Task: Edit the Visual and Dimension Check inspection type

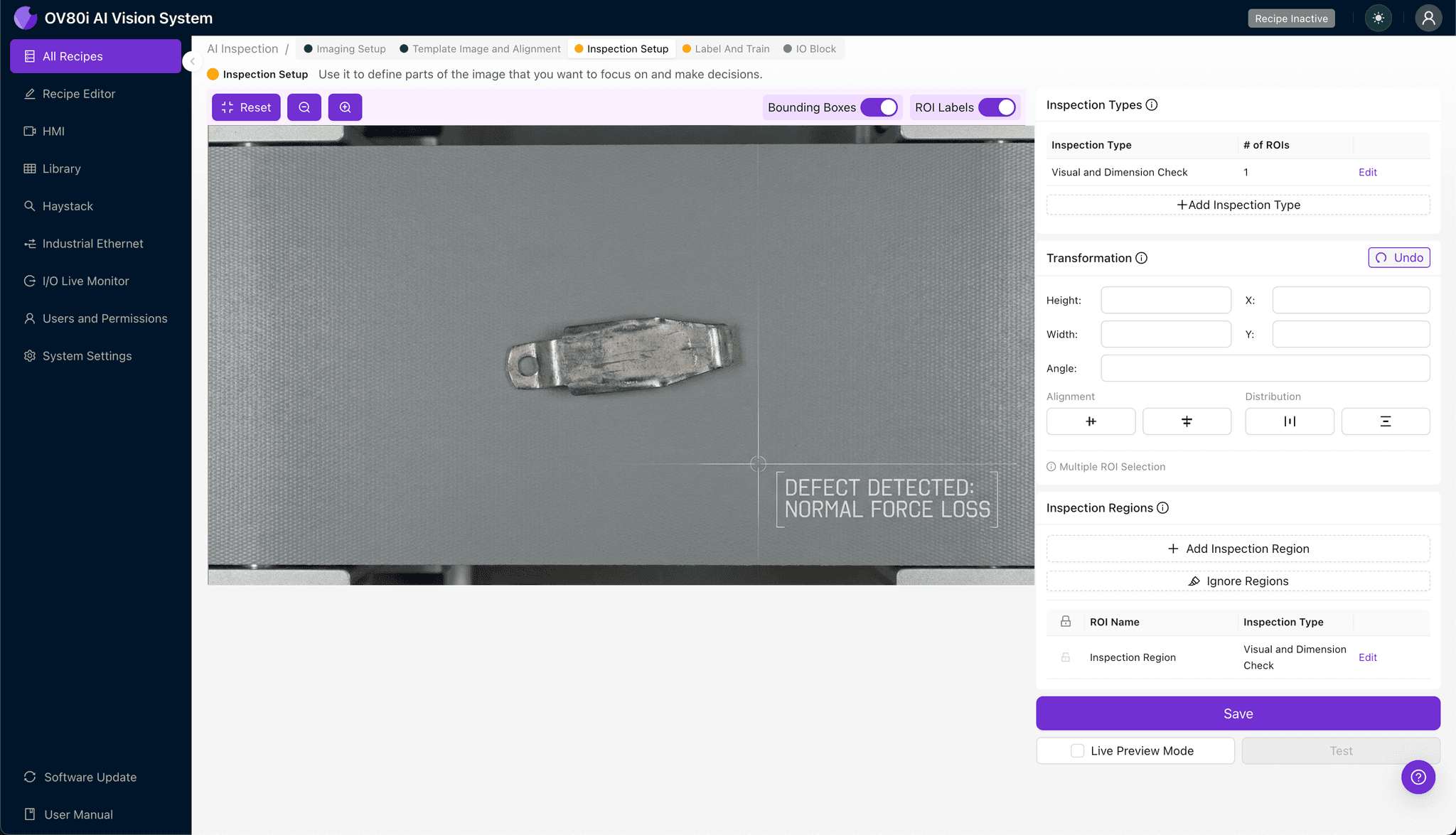Action: click(1368, 172)
